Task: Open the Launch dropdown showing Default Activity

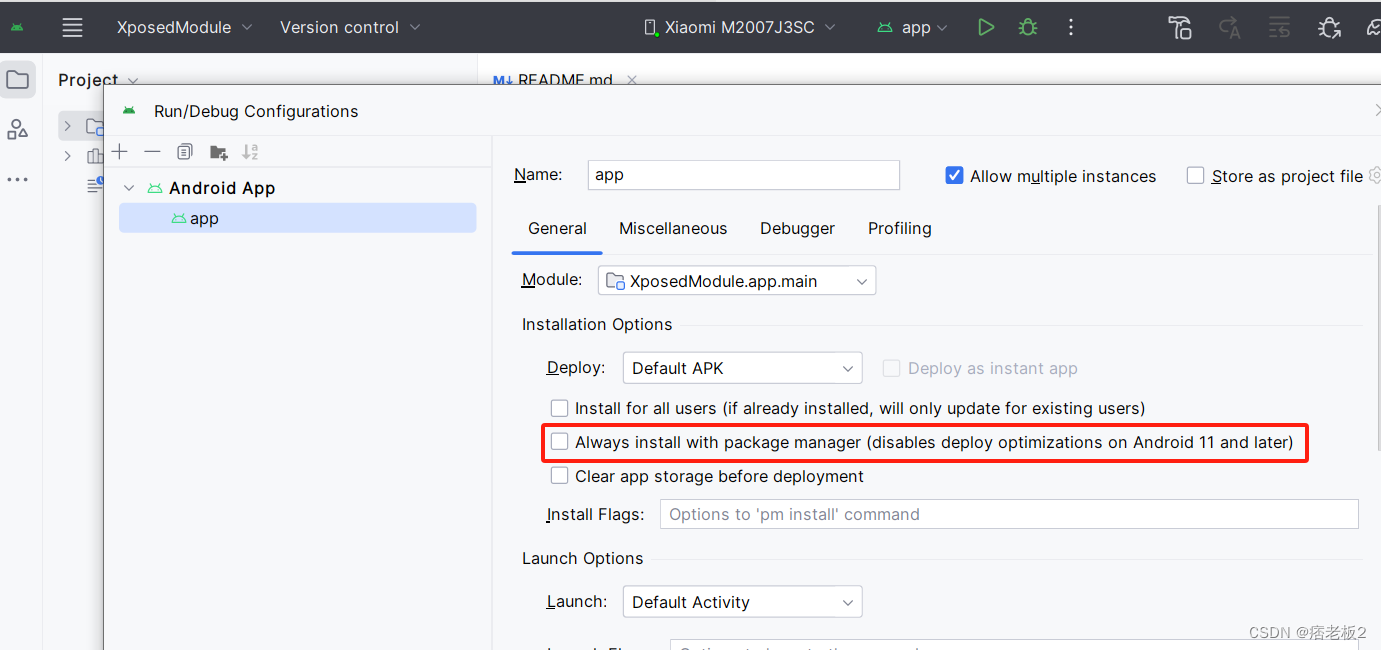Action: tap(742, 601)
